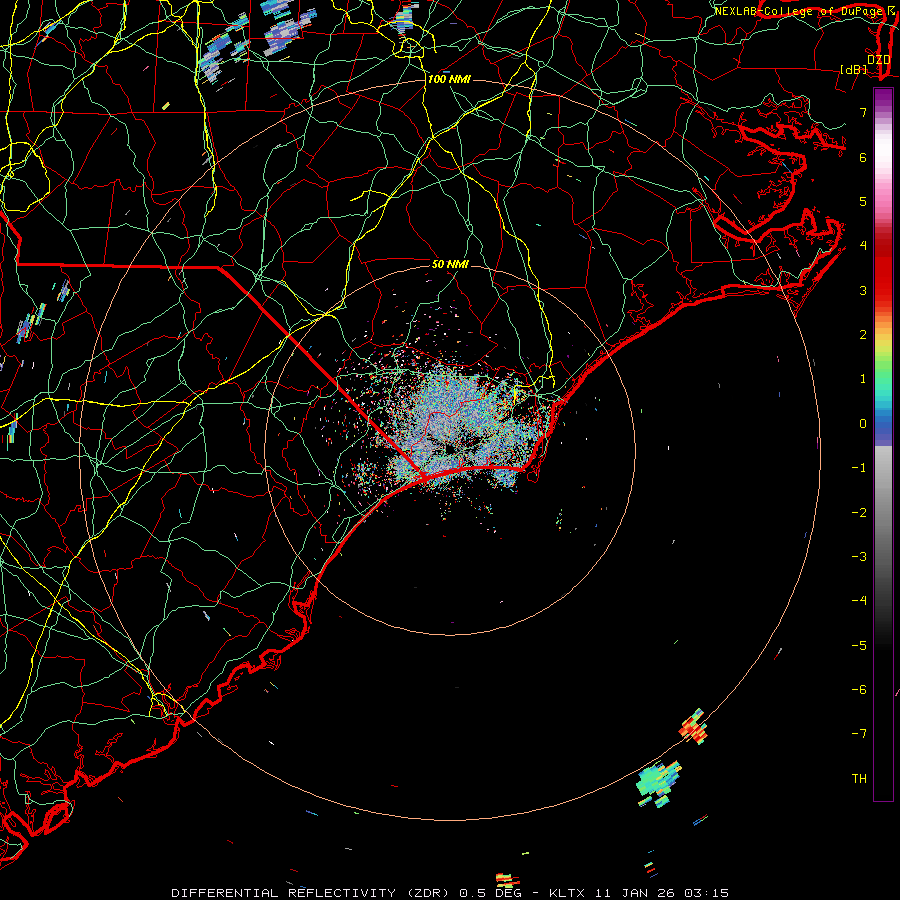
Task: Click the DIFFERENTIAL REFLECTIVITY (ZDR) caption text
Action: coord(312,893)
